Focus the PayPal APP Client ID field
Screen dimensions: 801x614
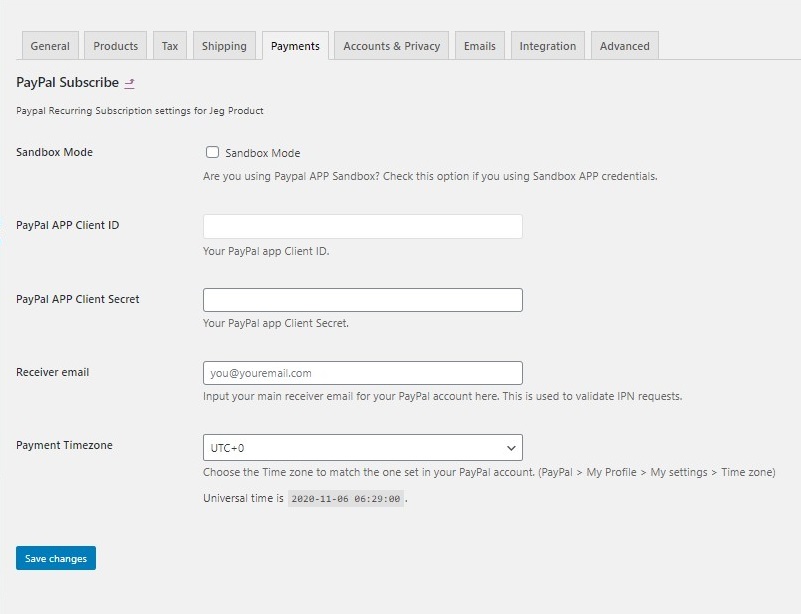[362, 226]
